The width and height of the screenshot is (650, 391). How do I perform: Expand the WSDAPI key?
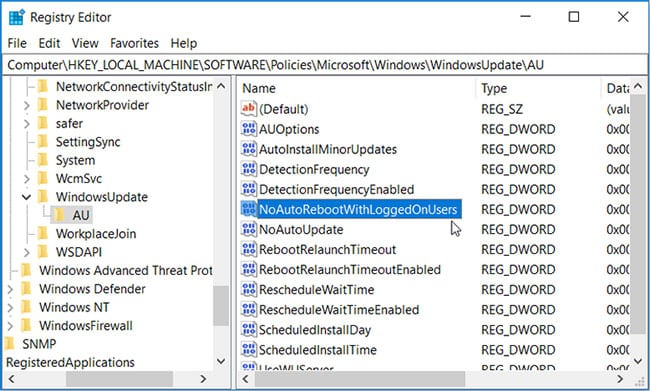(x=27, y=252)
